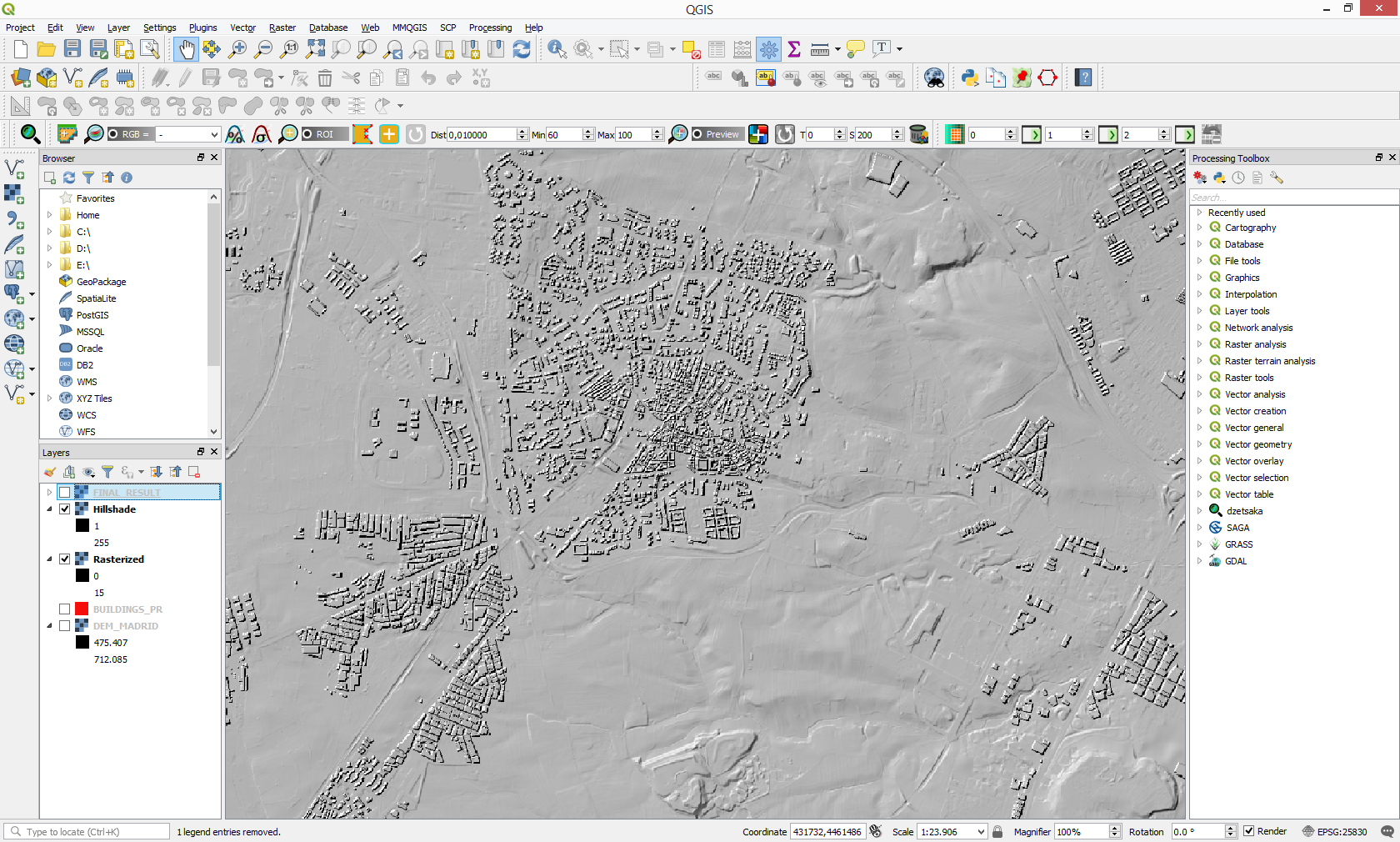This screenshot has height=842, width=1400.
Task: Click the Refresh map icon
Action: [x=522, y=50]
